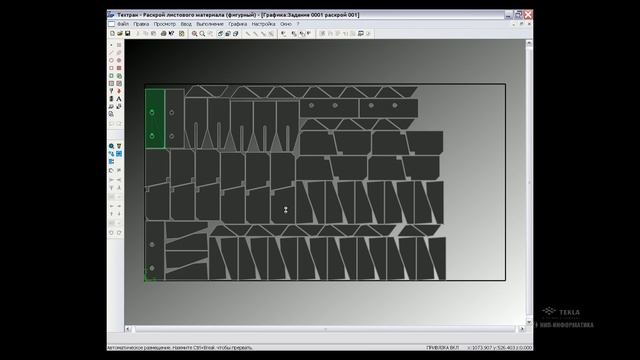640x360 pixels.
Task: Select the text tool labeled A
Action: point(119,99)
